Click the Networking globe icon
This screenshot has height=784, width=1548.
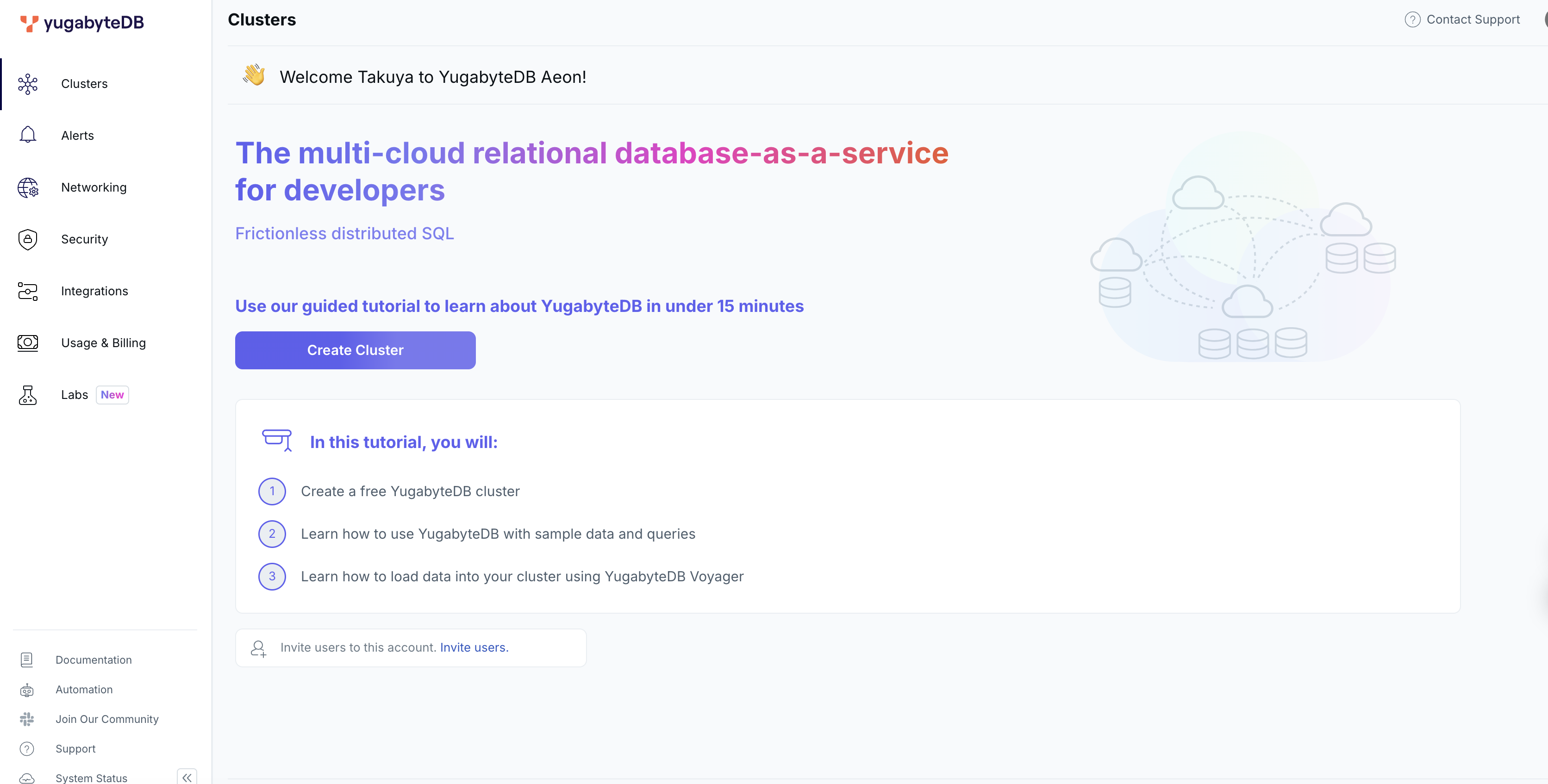[x=28, y=187]
